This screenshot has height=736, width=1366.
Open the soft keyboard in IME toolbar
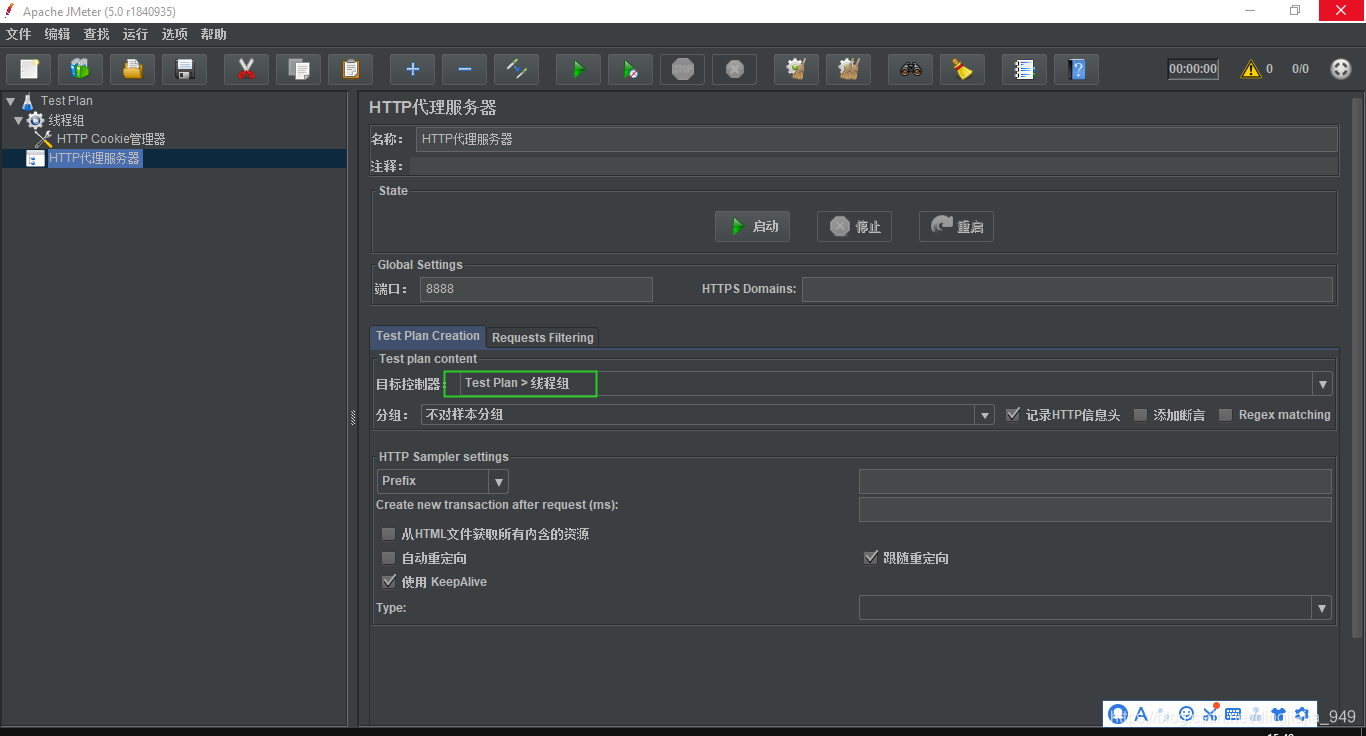1233,714
